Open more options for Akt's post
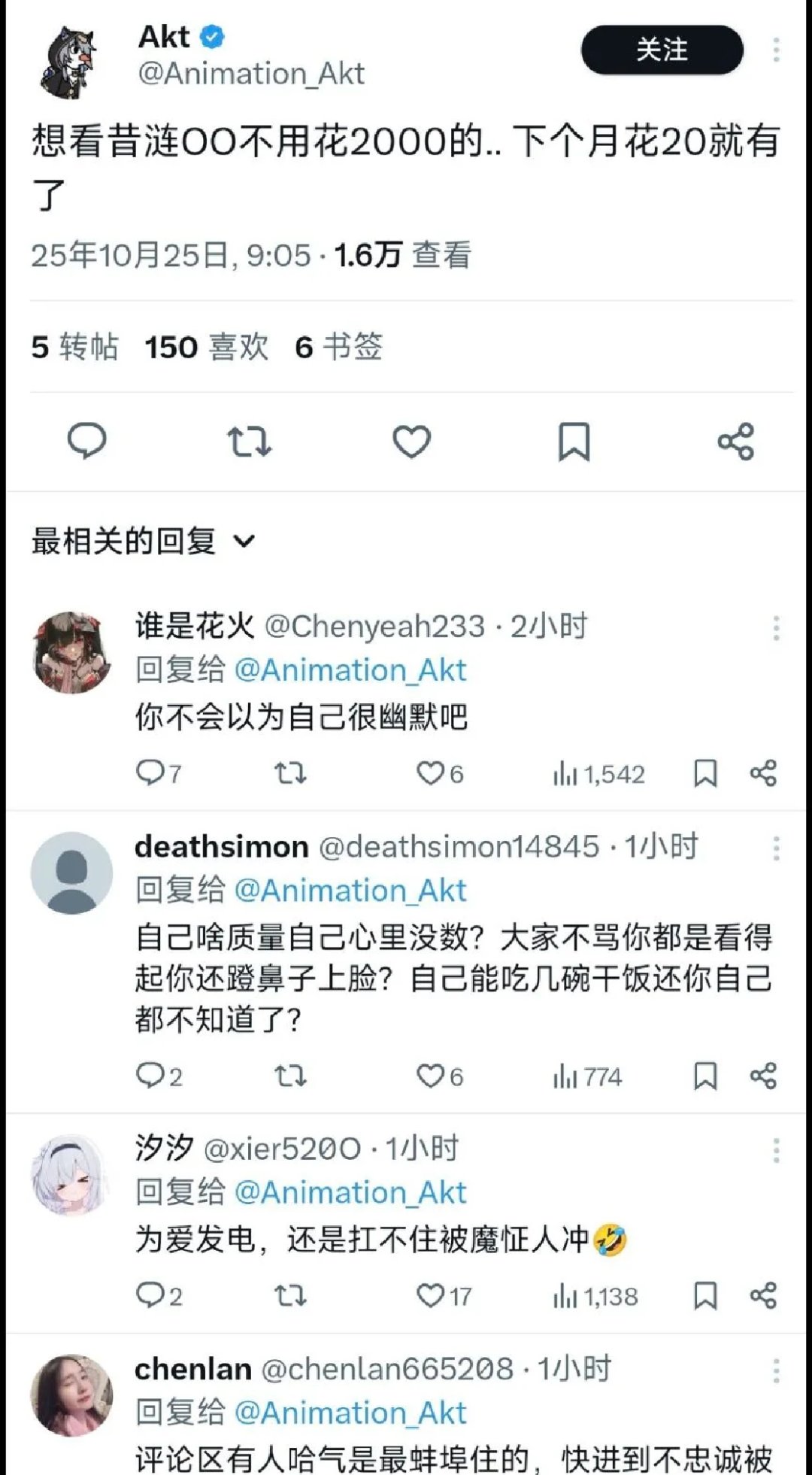The width and height of the screenshot is (812, 1475). (x=776, y=50)
